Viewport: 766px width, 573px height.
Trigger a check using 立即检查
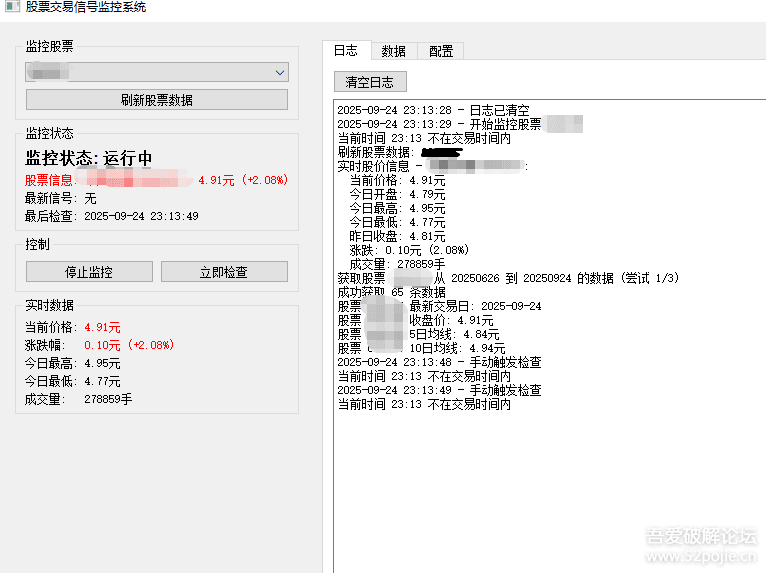pos(224,272)
